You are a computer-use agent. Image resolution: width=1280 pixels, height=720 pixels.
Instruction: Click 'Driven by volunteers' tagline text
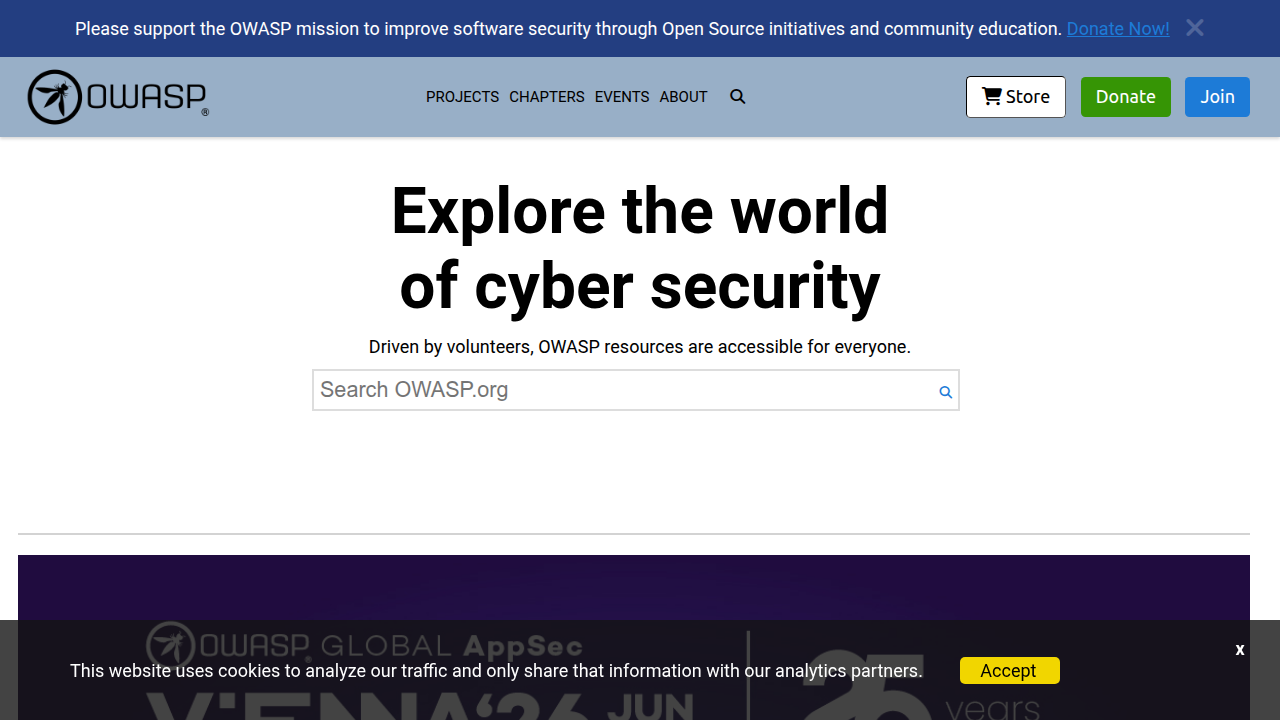640,347
